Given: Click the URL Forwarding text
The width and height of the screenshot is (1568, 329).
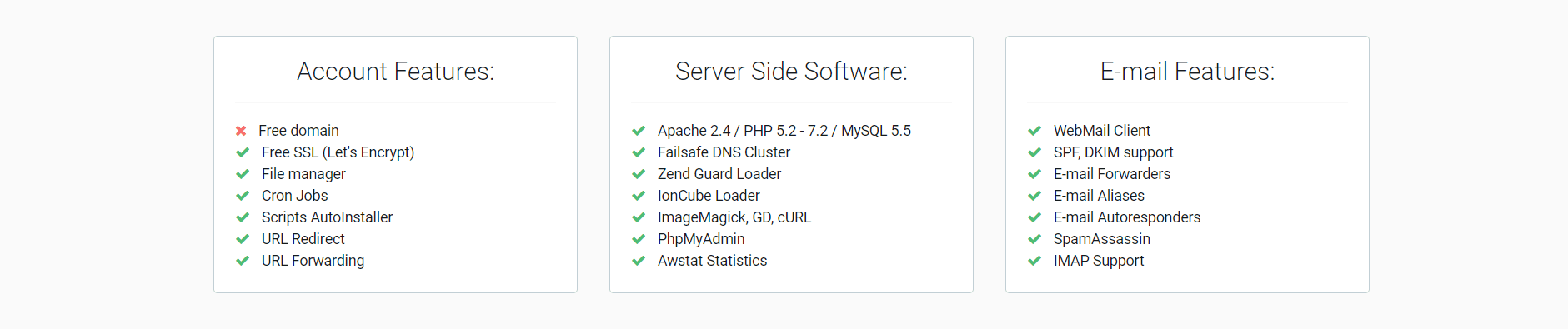Looking at the screenshot, I should (x=313, y=261).
